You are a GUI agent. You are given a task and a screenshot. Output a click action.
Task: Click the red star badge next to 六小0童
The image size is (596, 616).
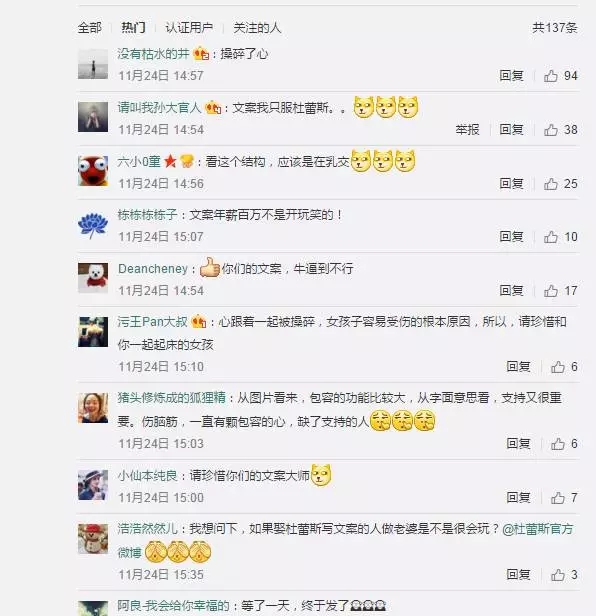click(170, 161)
